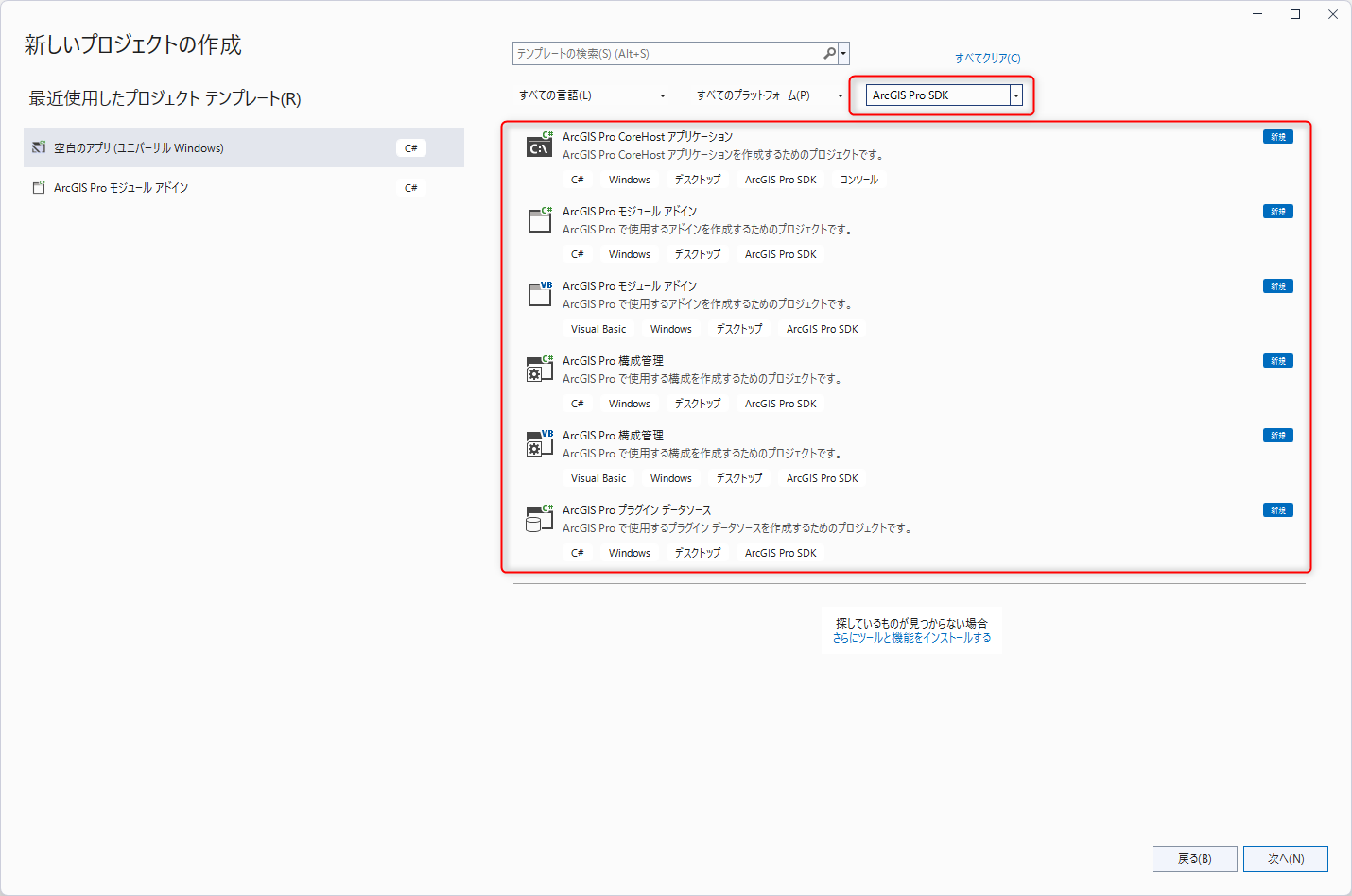Click 新規 badge on Visual Basic 構成管理 template
The width and height of the screenshot is (1352, 896).
click(1278, 436)
